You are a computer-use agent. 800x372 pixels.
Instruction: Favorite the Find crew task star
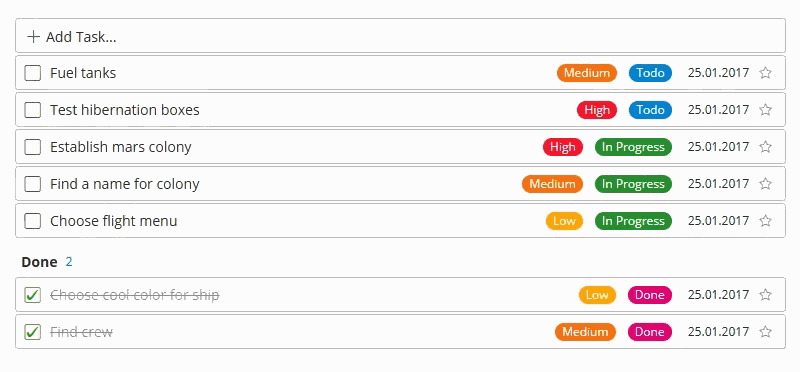[x=765, y=332]
